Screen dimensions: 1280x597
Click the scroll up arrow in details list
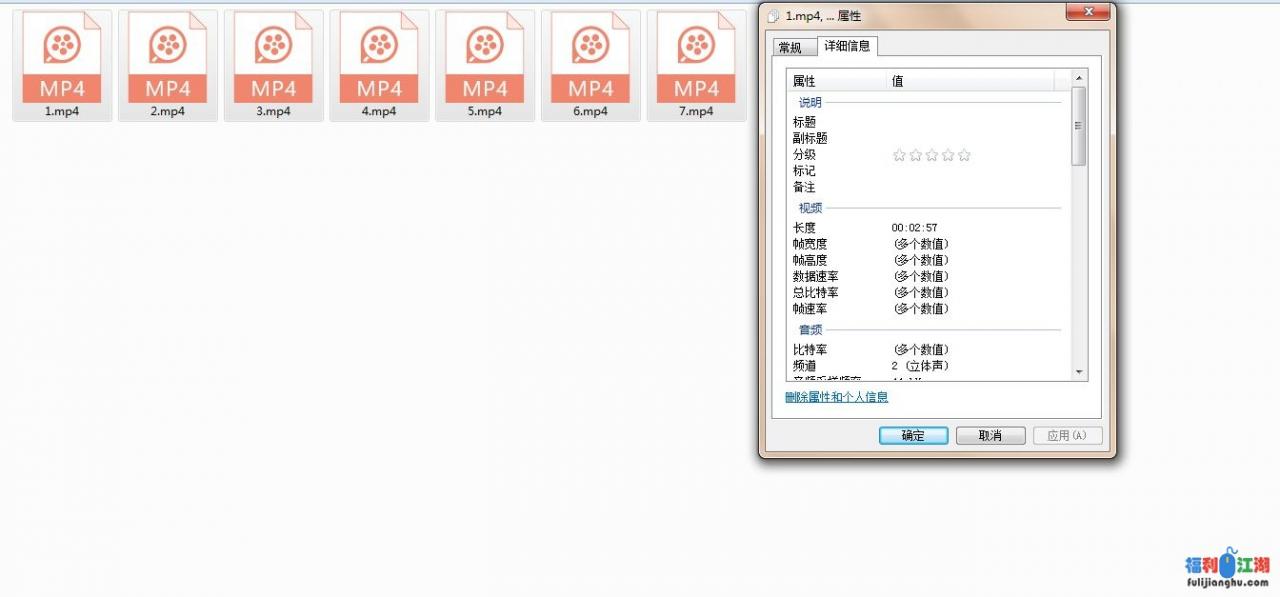(x=1079, y=77)
